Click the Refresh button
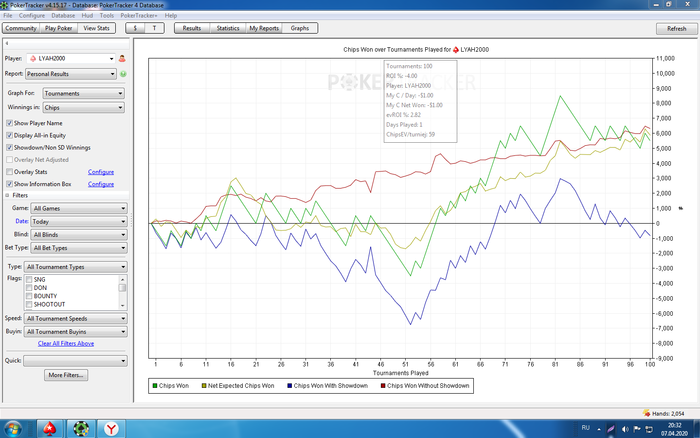This screenshot has height=438, width=700. (x=676, y=29)
